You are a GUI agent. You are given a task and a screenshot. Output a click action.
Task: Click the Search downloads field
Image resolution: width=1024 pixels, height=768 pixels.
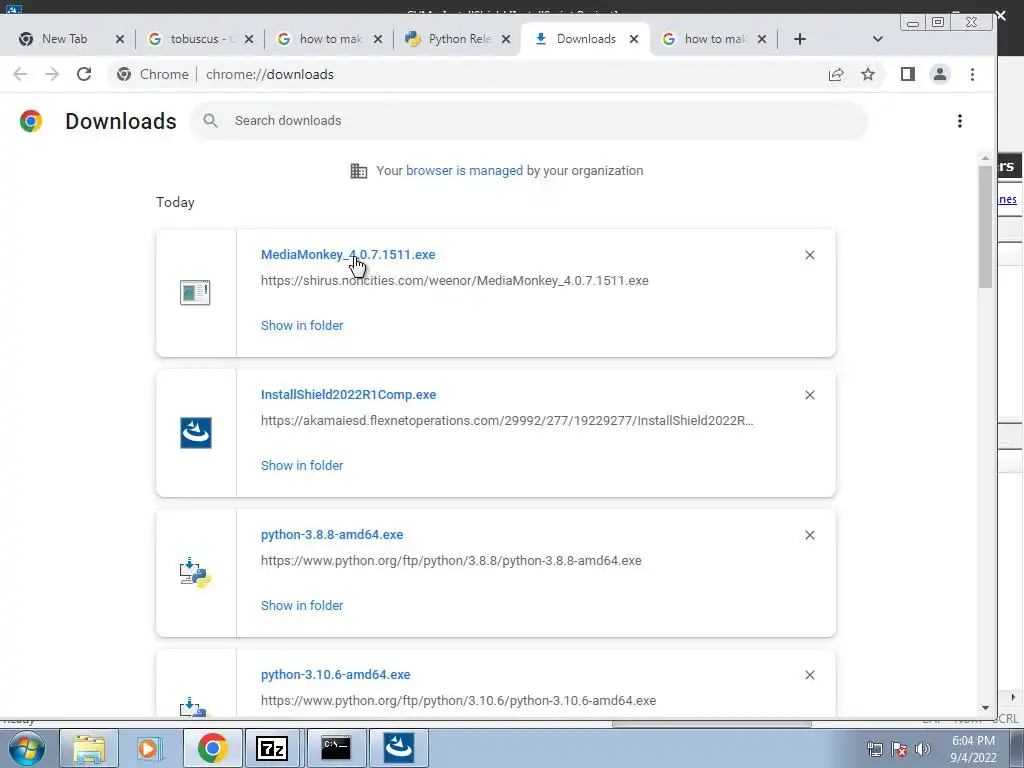[529, 121]
